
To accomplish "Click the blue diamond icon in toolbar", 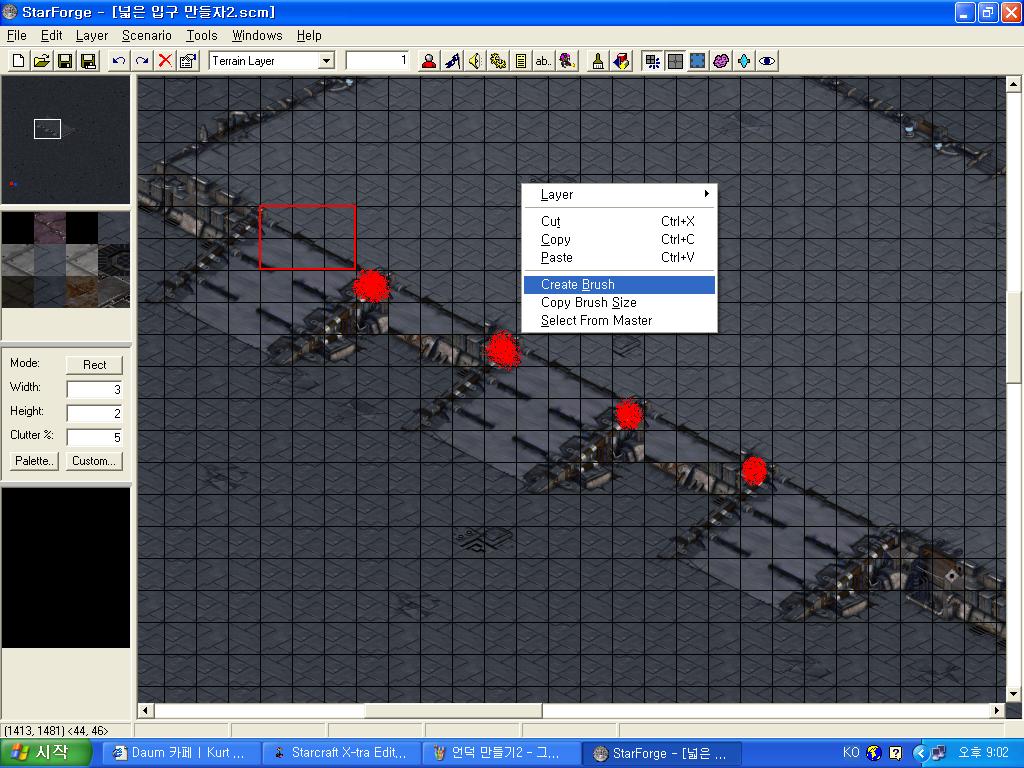I will pyautogui.click(x=744, y=61).
